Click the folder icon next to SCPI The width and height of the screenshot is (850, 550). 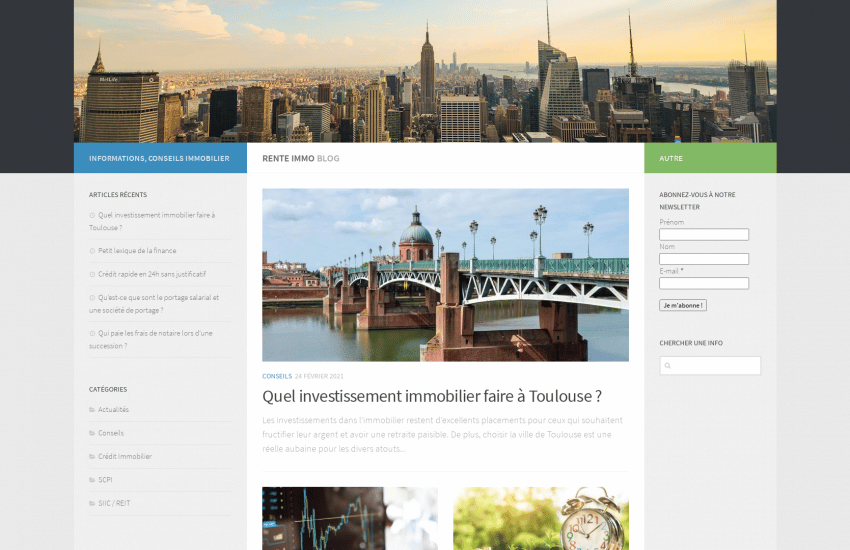(x=92, y=479)
